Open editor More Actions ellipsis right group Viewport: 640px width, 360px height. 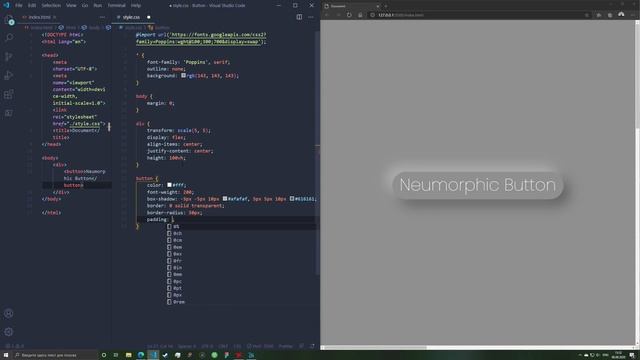311,17
